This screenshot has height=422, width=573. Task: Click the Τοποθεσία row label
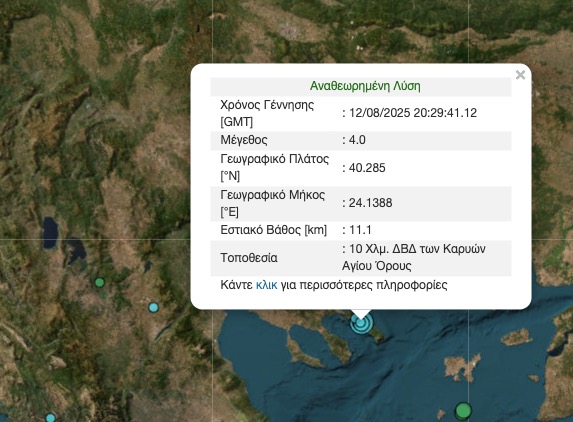point(249,258)
